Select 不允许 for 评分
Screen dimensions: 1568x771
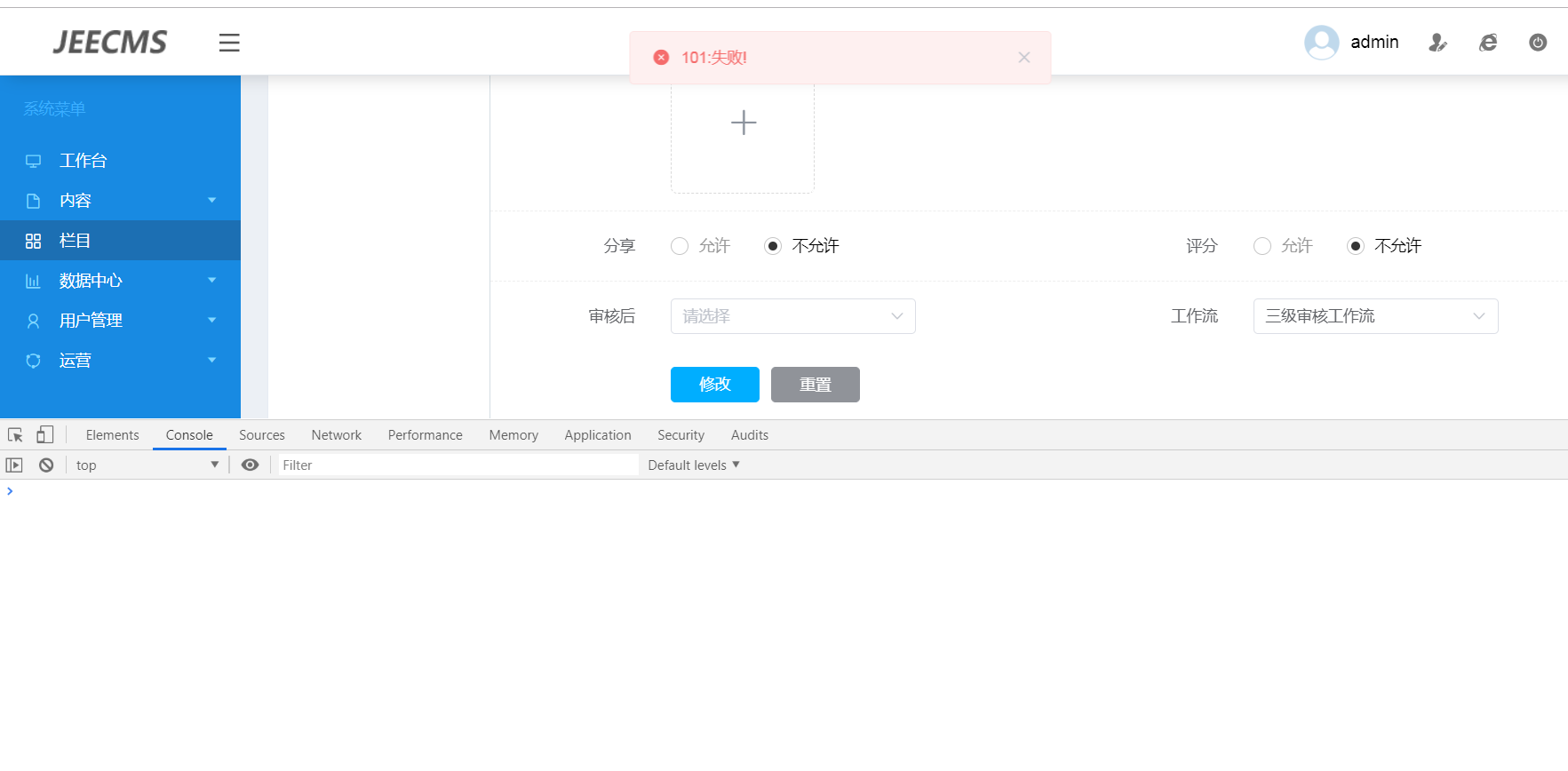point(1356,246)
